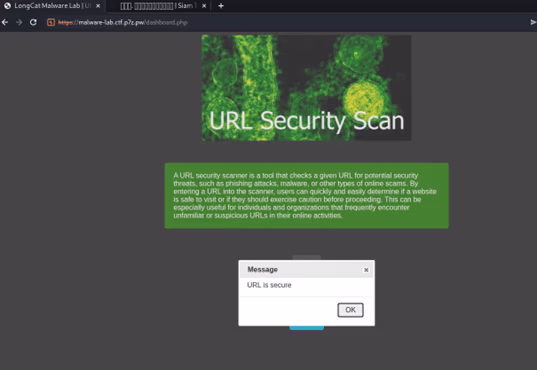Click the URL Security Scan banner image
Image resolution: width=537 pixels, height=370 pixels.
click(x=306, y=88)
